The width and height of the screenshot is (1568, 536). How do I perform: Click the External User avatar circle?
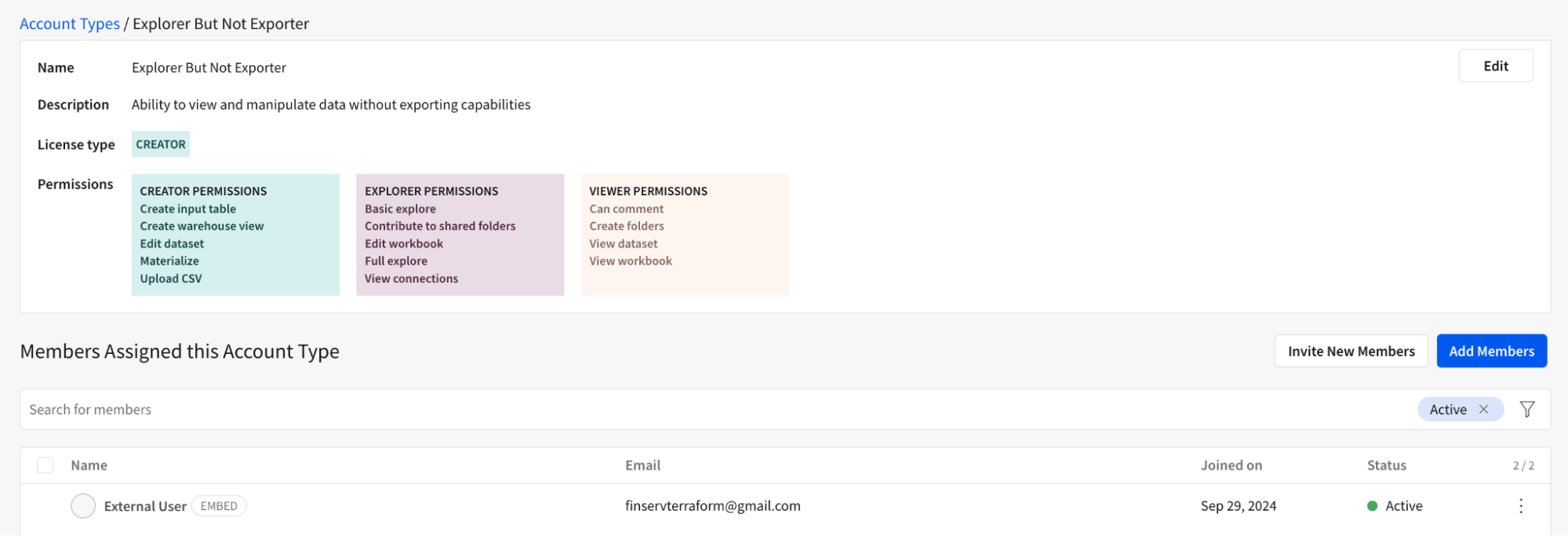[x=83, y=506]
